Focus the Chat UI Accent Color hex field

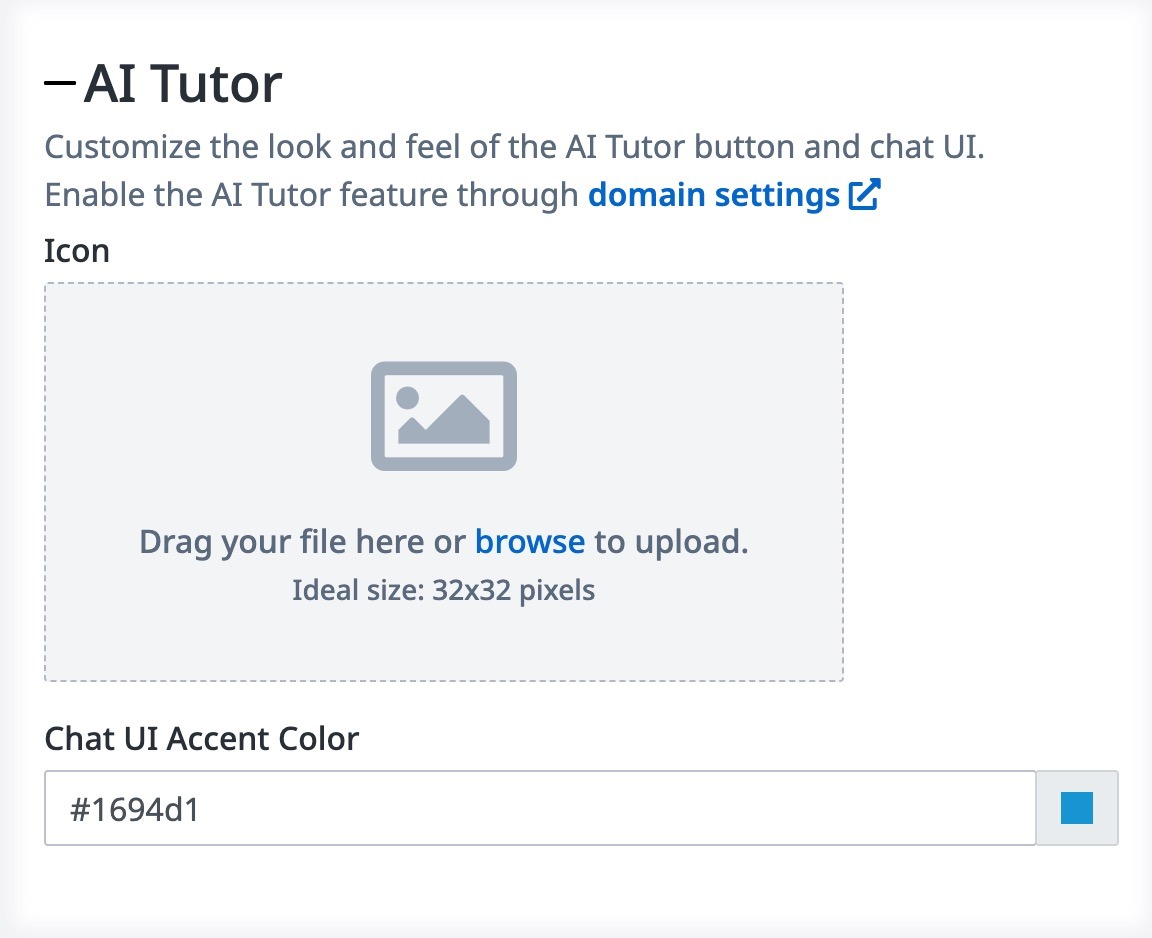click(540, 808)
